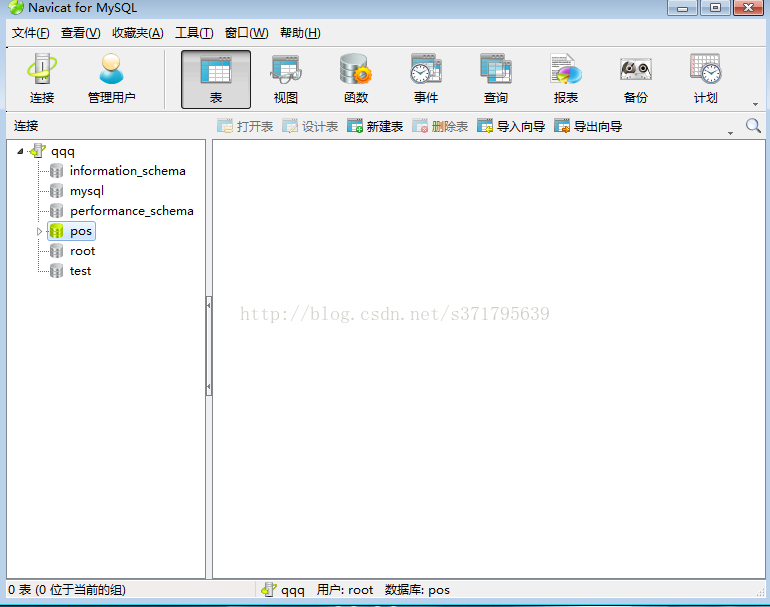Select the 表 tables toolbar button
Image resolution: width=770 pixels, height=607 pixels.
point(216,79)
